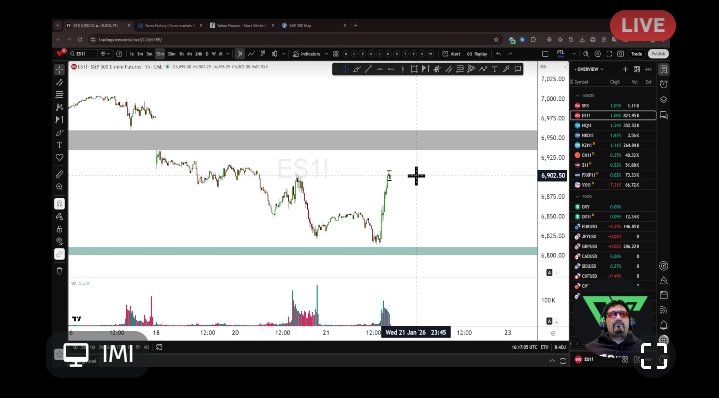Create an Alert from top toolbar
719x398 pixels.
click(452, 54)
